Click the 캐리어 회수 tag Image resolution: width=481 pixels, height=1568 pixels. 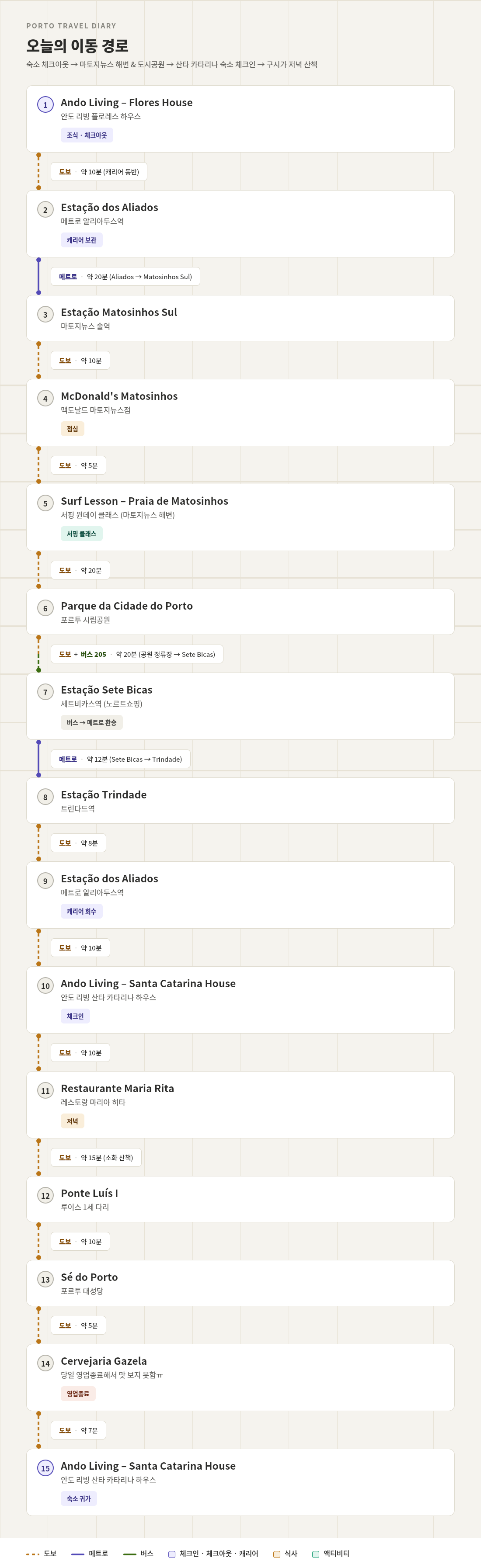pos(82,911)
